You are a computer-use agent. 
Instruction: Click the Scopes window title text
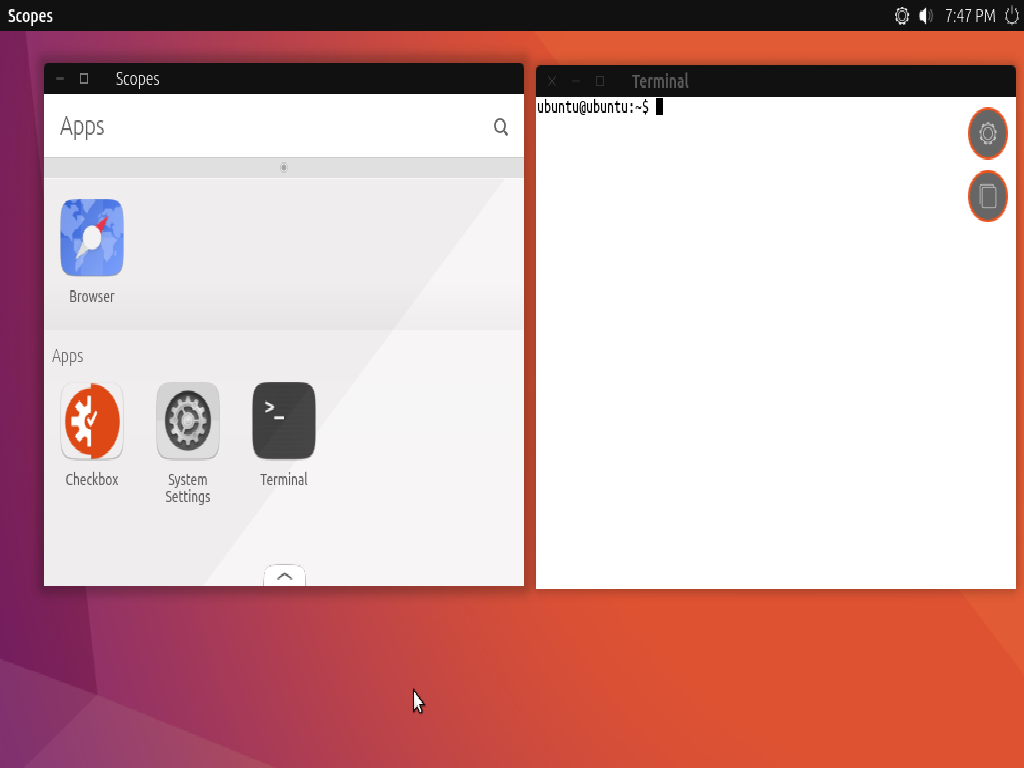pyautogui.click(x=137, y=79)
